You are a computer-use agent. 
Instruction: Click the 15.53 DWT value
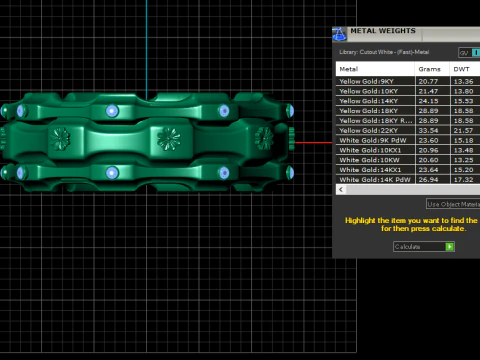pos(464,101)
